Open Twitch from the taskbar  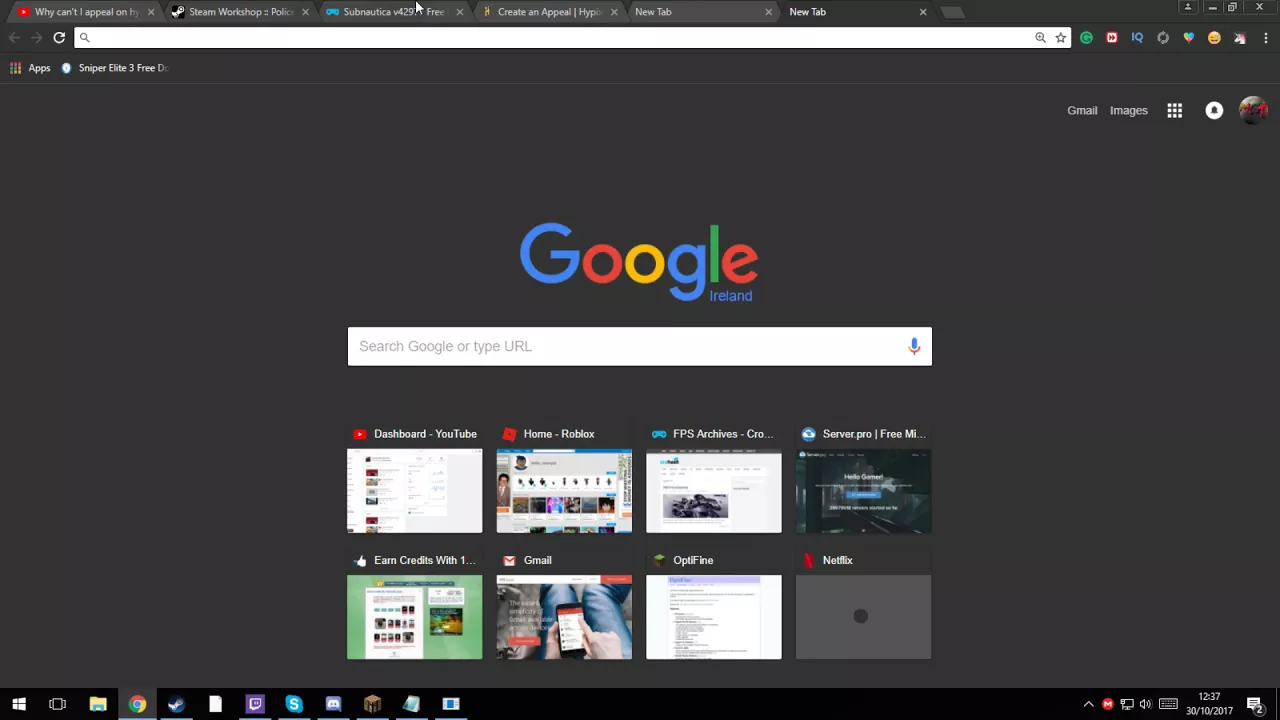255,704
